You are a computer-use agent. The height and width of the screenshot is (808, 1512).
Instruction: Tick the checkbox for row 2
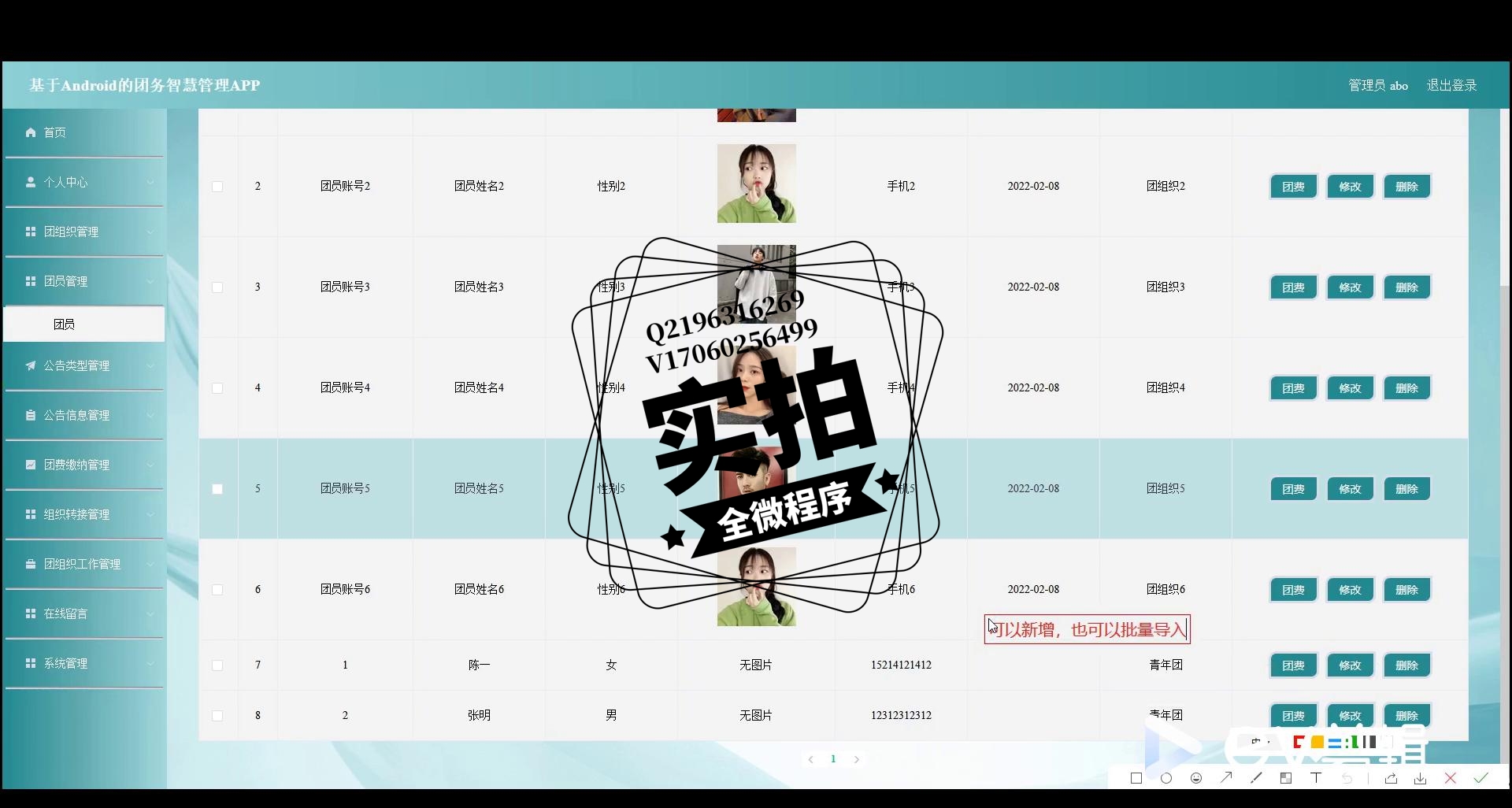click(x=217, y=187)
